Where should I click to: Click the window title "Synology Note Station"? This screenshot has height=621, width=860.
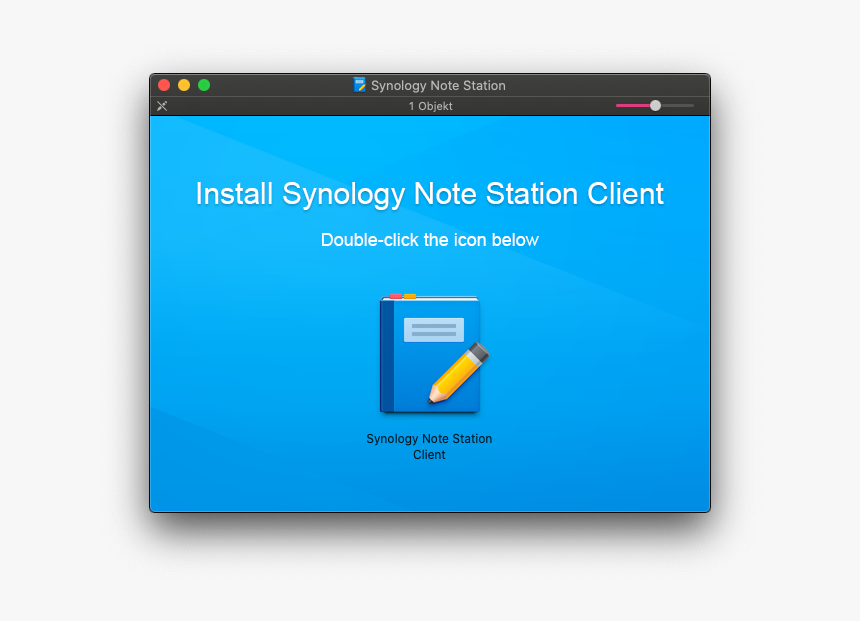[x=438, y=86]
